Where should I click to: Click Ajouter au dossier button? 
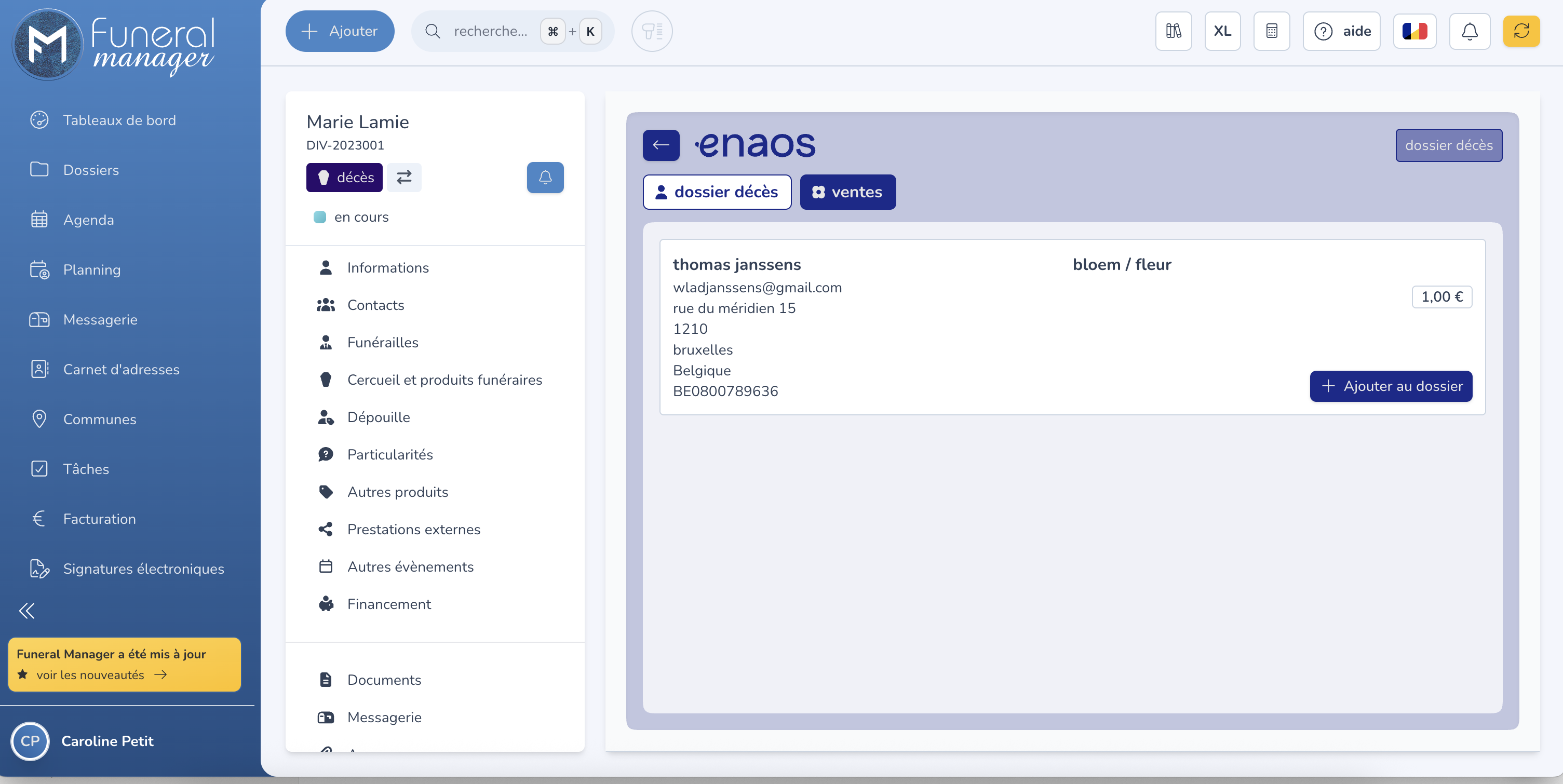[1391, 386]
